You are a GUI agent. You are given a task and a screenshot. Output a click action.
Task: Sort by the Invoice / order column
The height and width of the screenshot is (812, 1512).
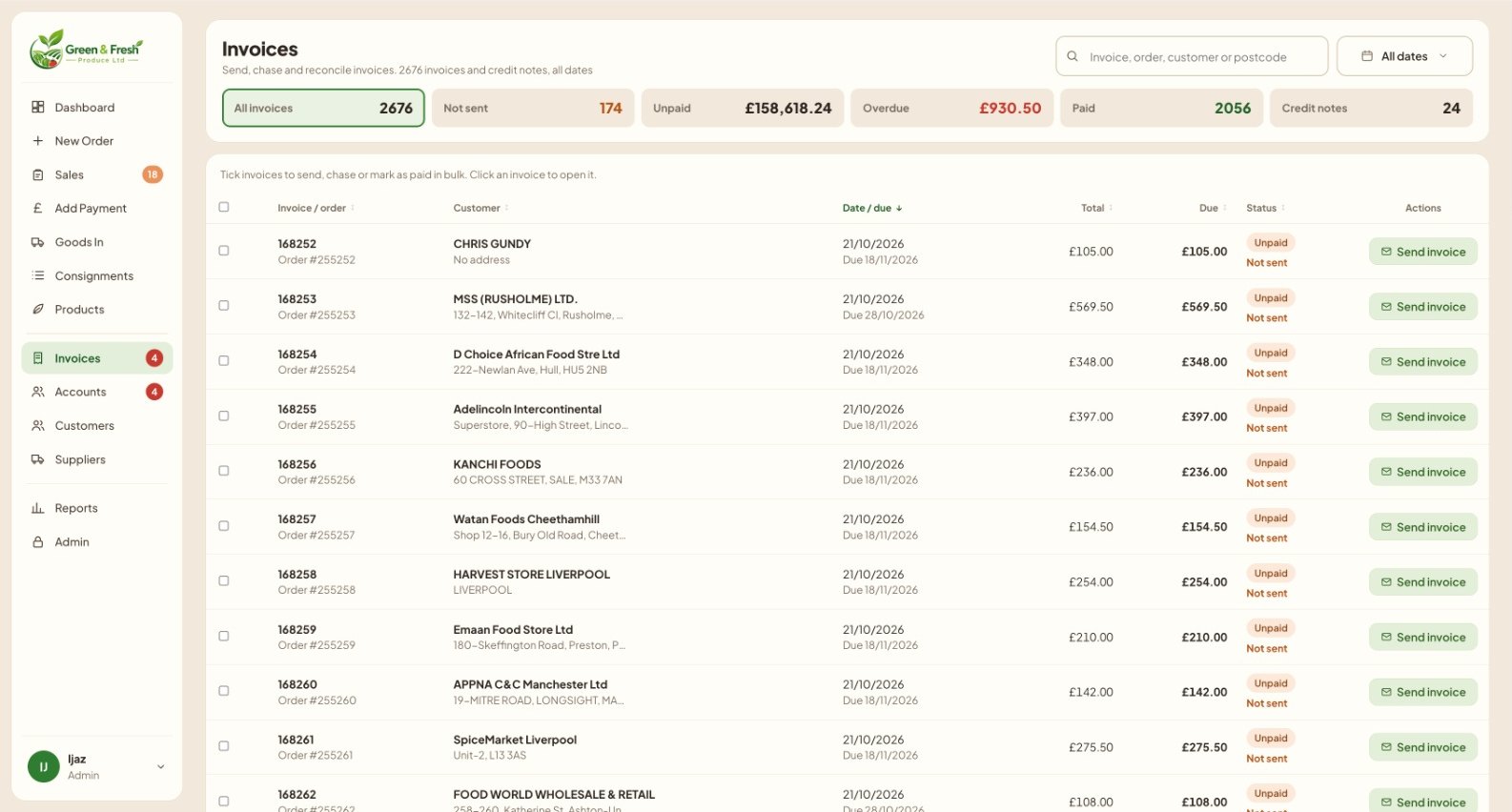(316, 208)
